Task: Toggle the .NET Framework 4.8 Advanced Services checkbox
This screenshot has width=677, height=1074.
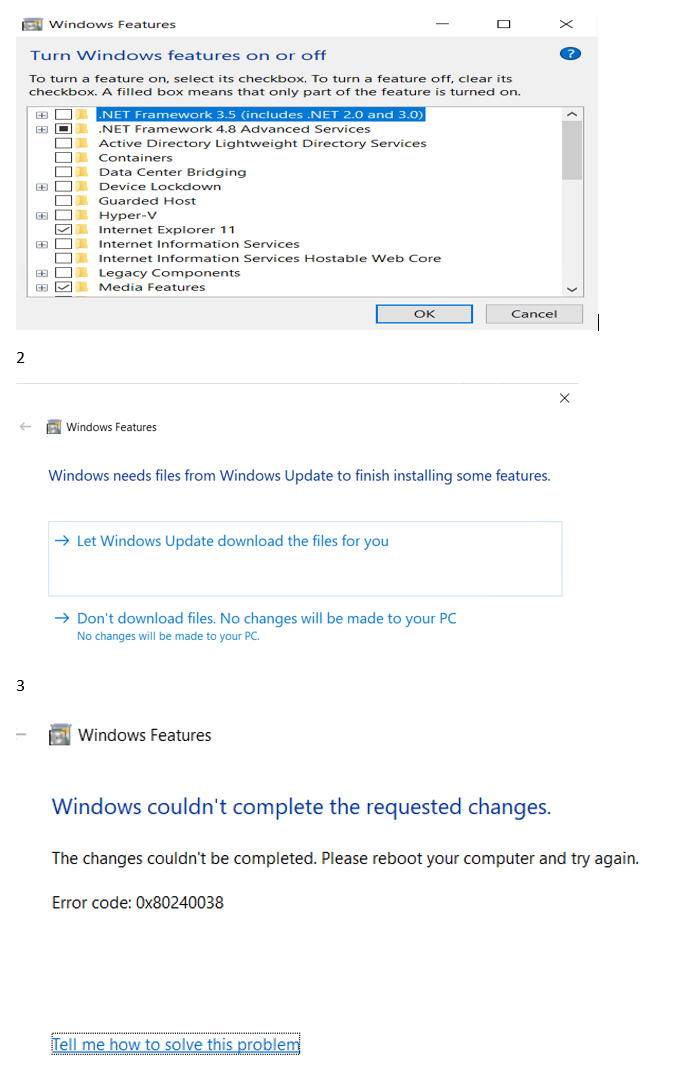Action: (64, 129)
